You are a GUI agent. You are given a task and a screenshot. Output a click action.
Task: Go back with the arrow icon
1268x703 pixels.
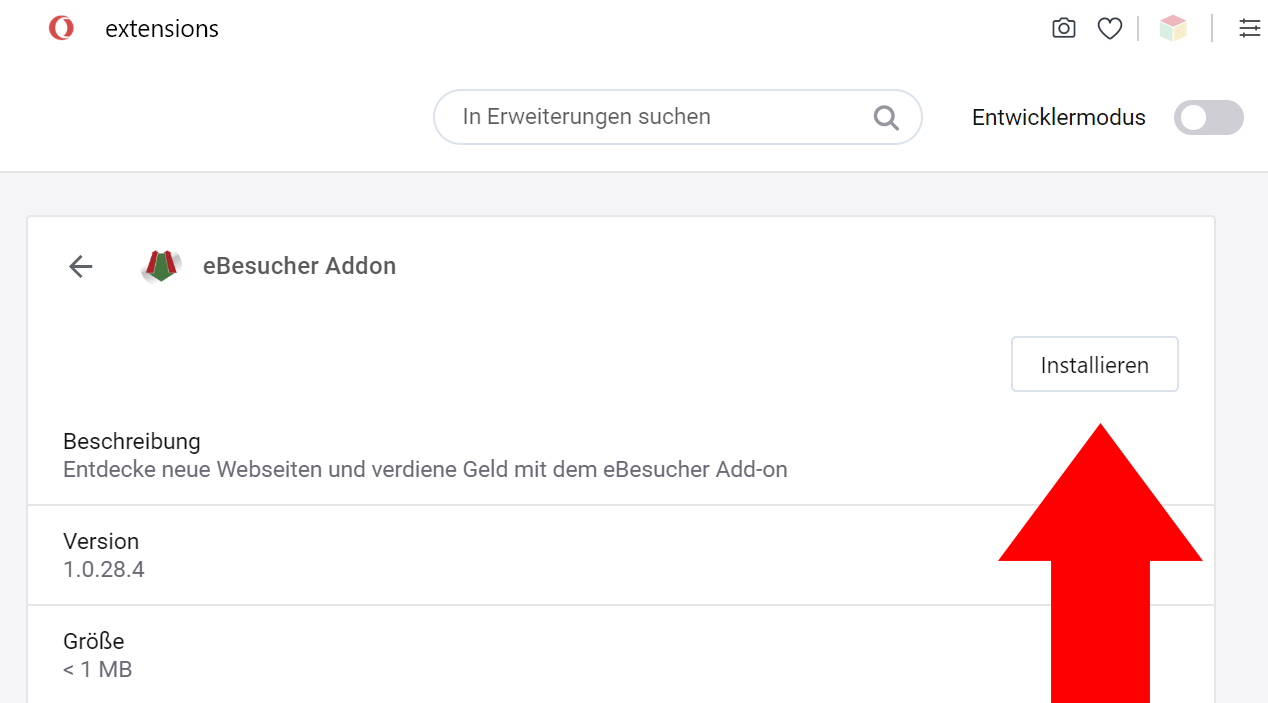pos(80,266)
